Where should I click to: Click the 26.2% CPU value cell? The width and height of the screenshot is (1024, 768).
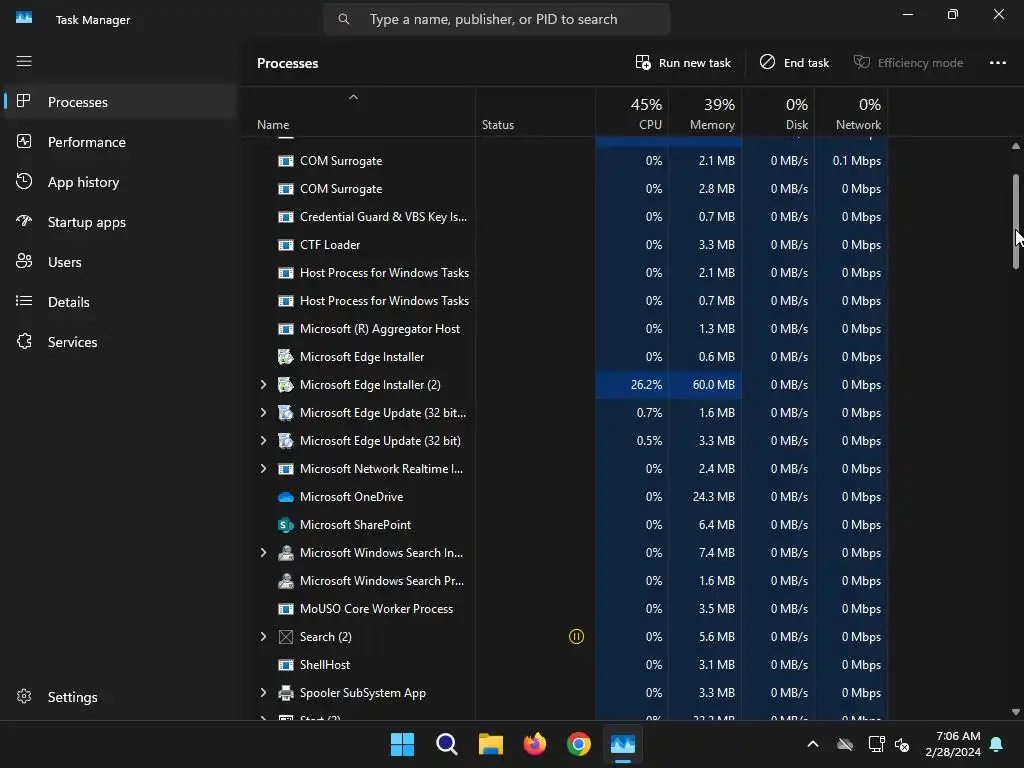point(632,385)
